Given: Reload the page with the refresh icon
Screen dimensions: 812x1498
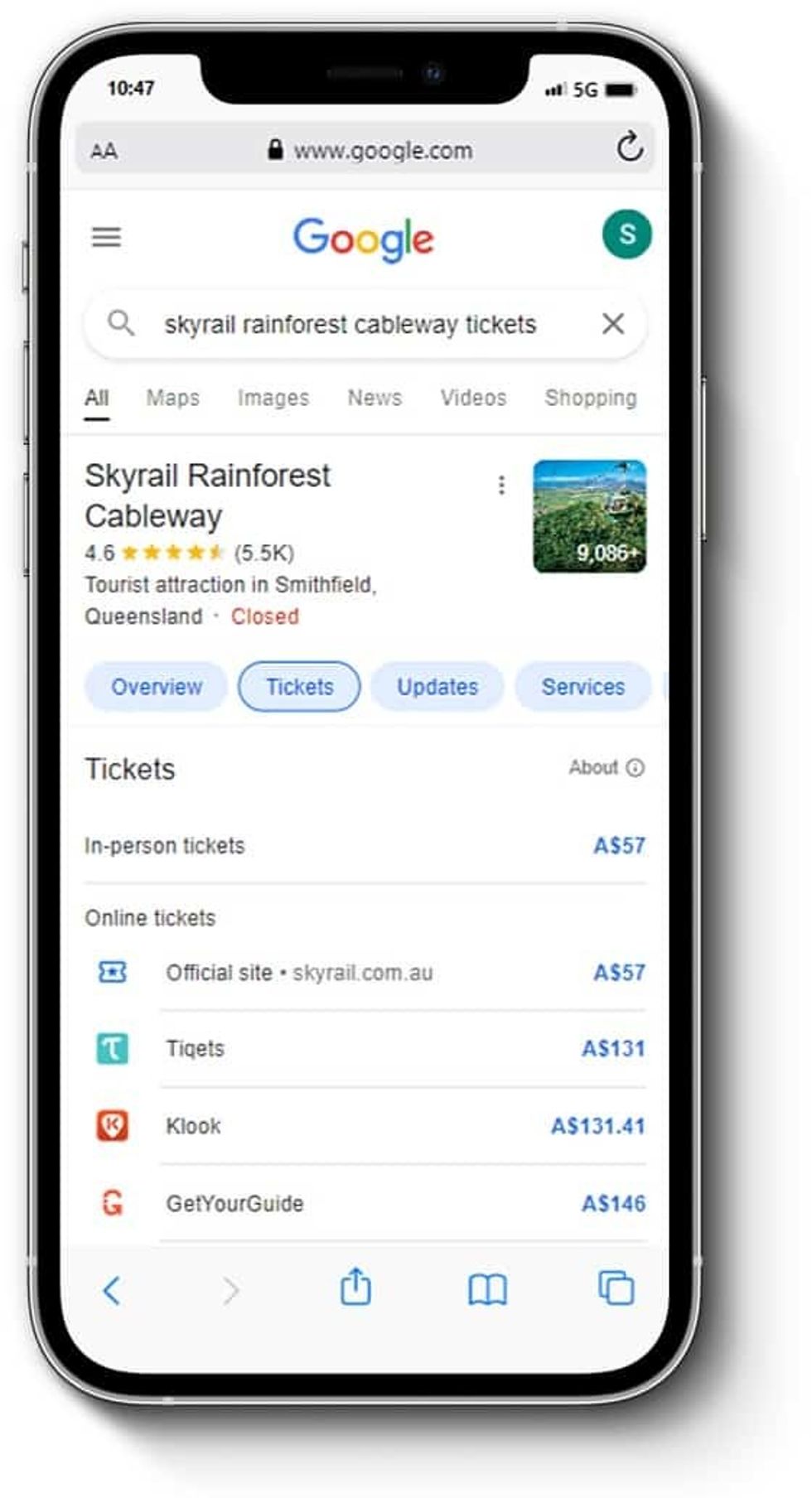Looking at the screenshot, I should tap(630, 147).
